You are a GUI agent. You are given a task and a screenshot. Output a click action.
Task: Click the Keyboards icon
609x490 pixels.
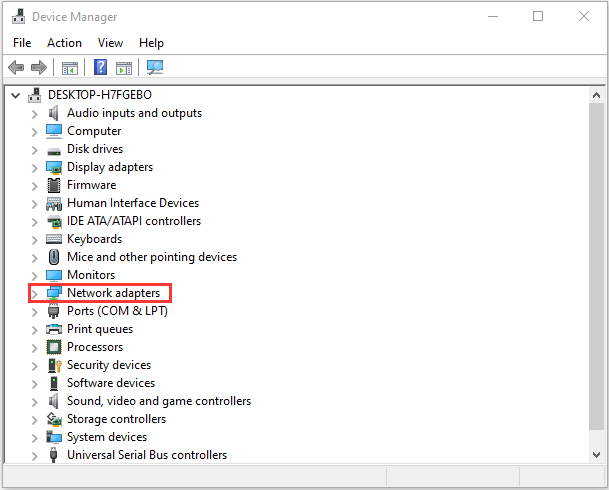pyautogui.click(x=54, y=239)
